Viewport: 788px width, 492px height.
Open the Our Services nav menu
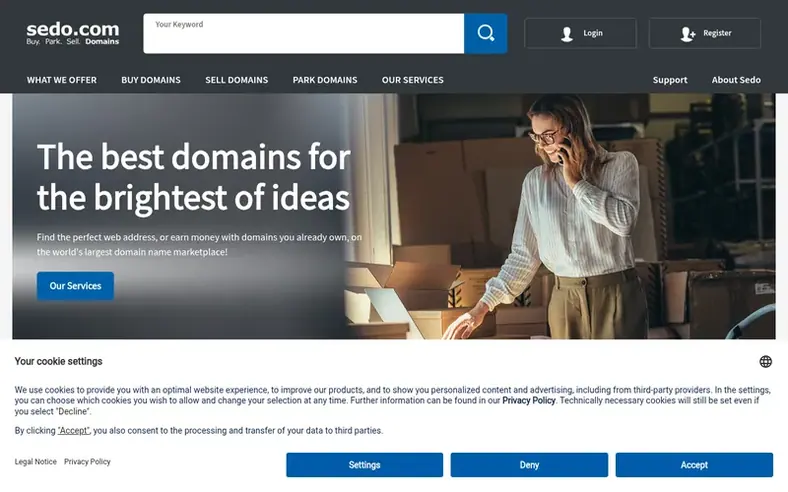click(413, 80)
